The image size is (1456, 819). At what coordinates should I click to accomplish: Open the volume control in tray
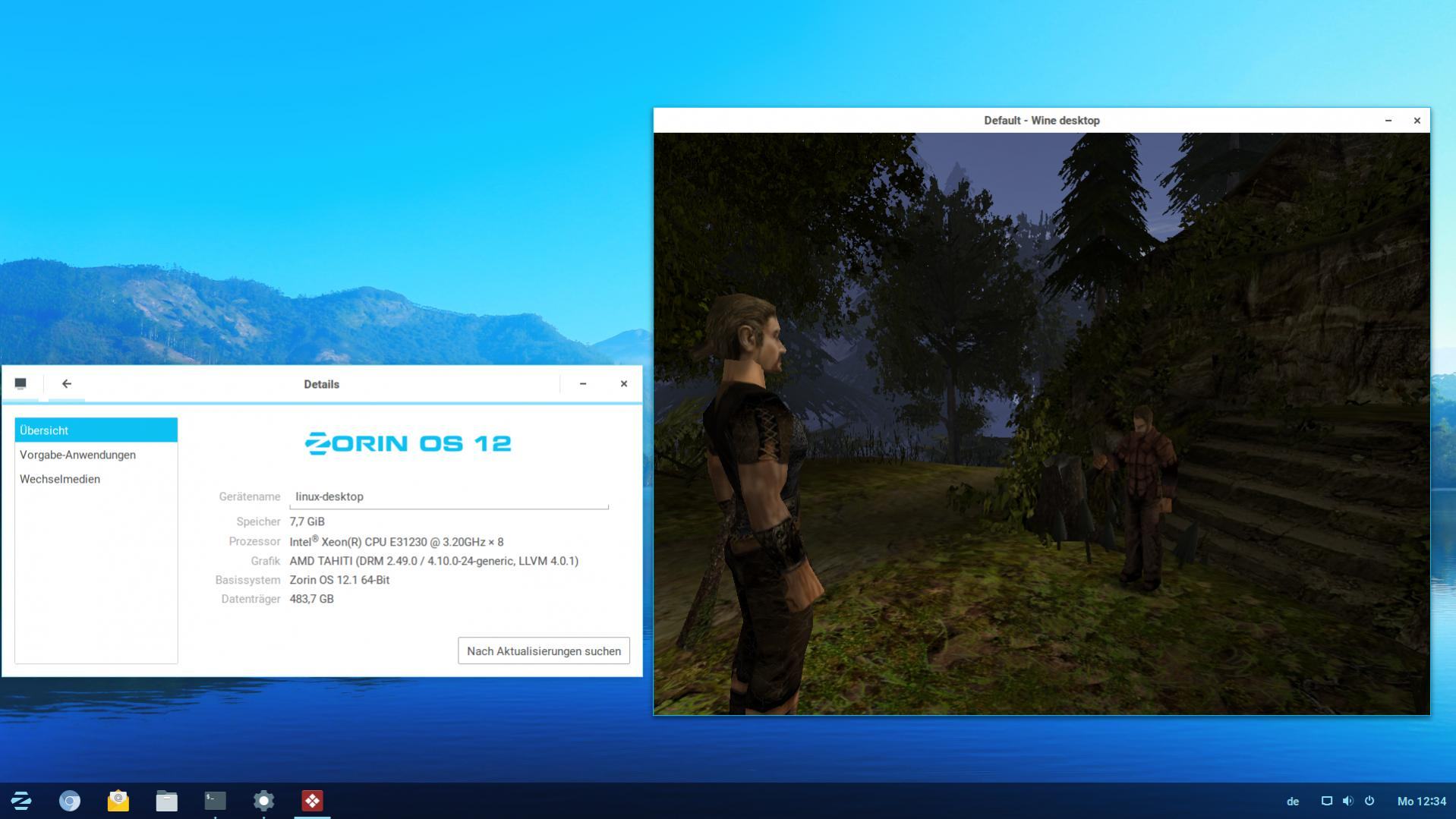pos(1347,801)
